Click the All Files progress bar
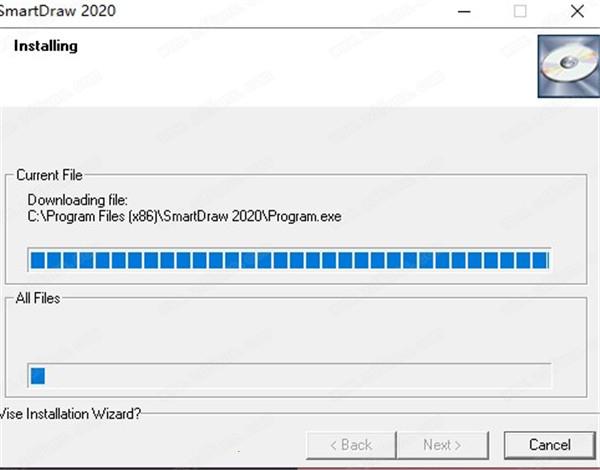600x470 pixels. pyautogui.click(x=289, y=375)
